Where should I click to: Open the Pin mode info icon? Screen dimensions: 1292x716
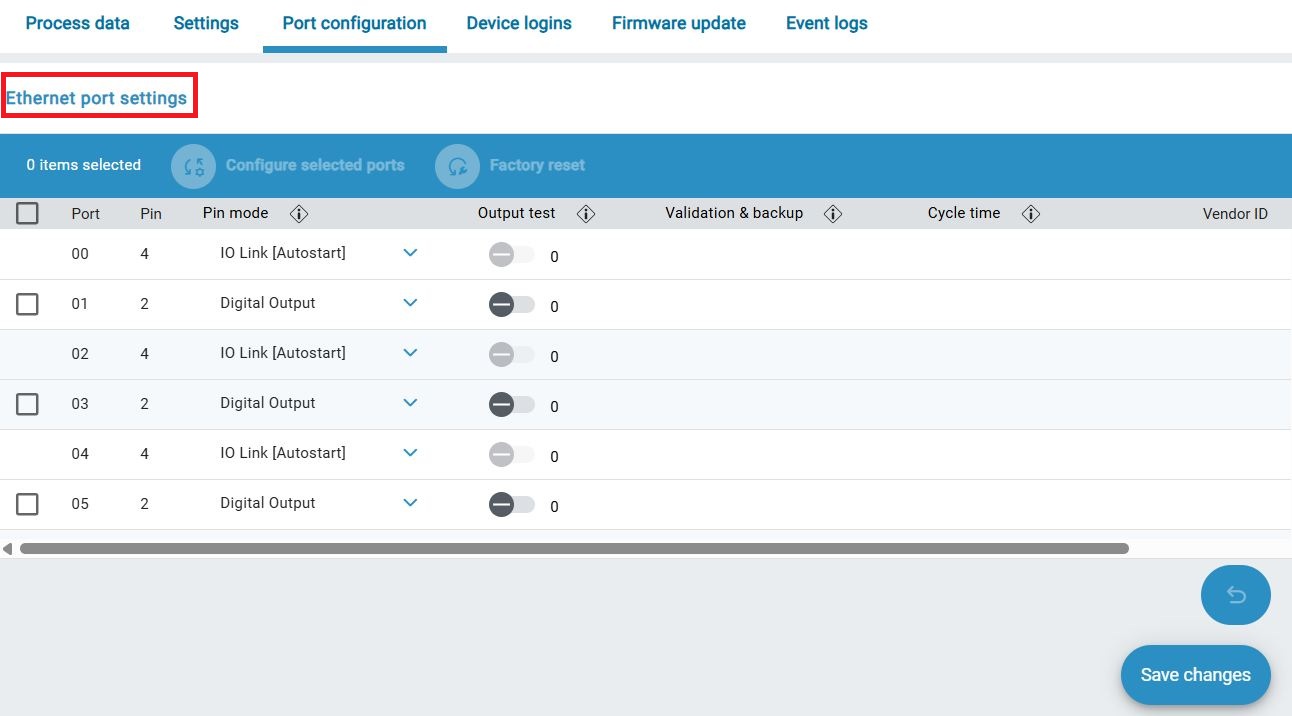point(298,213)
